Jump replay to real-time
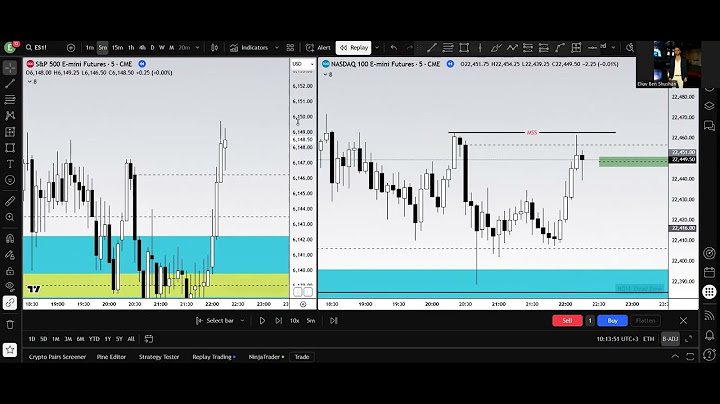This screenshot has height=404, width=720. [334, 320]
